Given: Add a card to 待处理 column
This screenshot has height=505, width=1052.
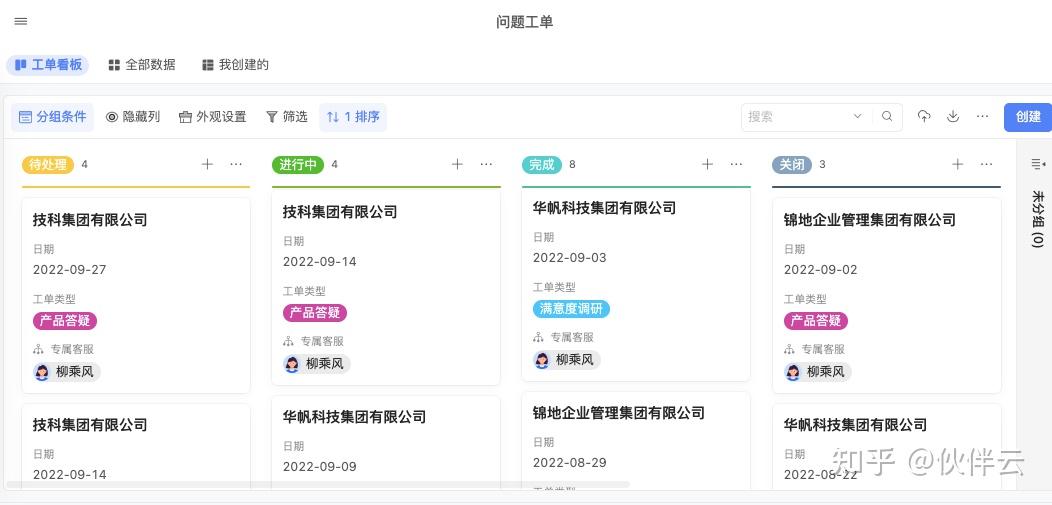Looking at the screenshot, I should pyautogui.click(x=207, y=164).
